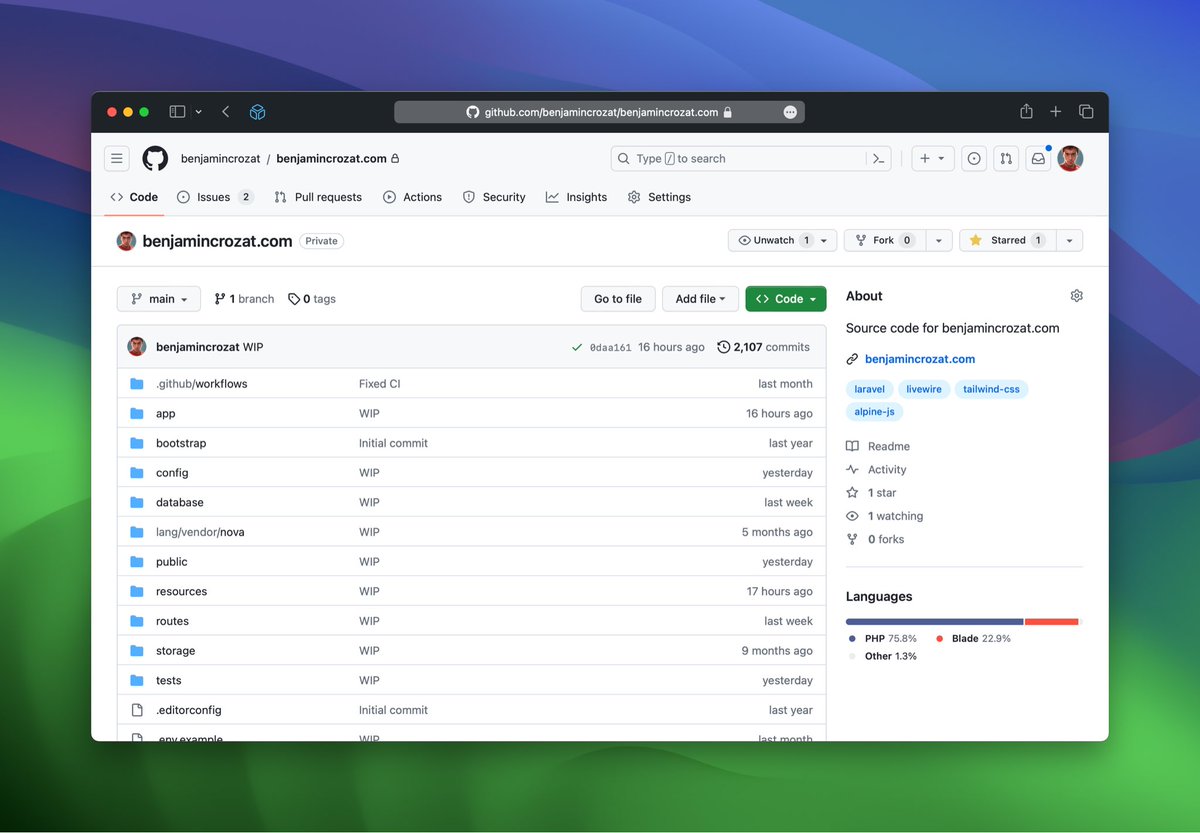Click the alpine-js topic tag
1200x833 pixels.
point(875,411)
